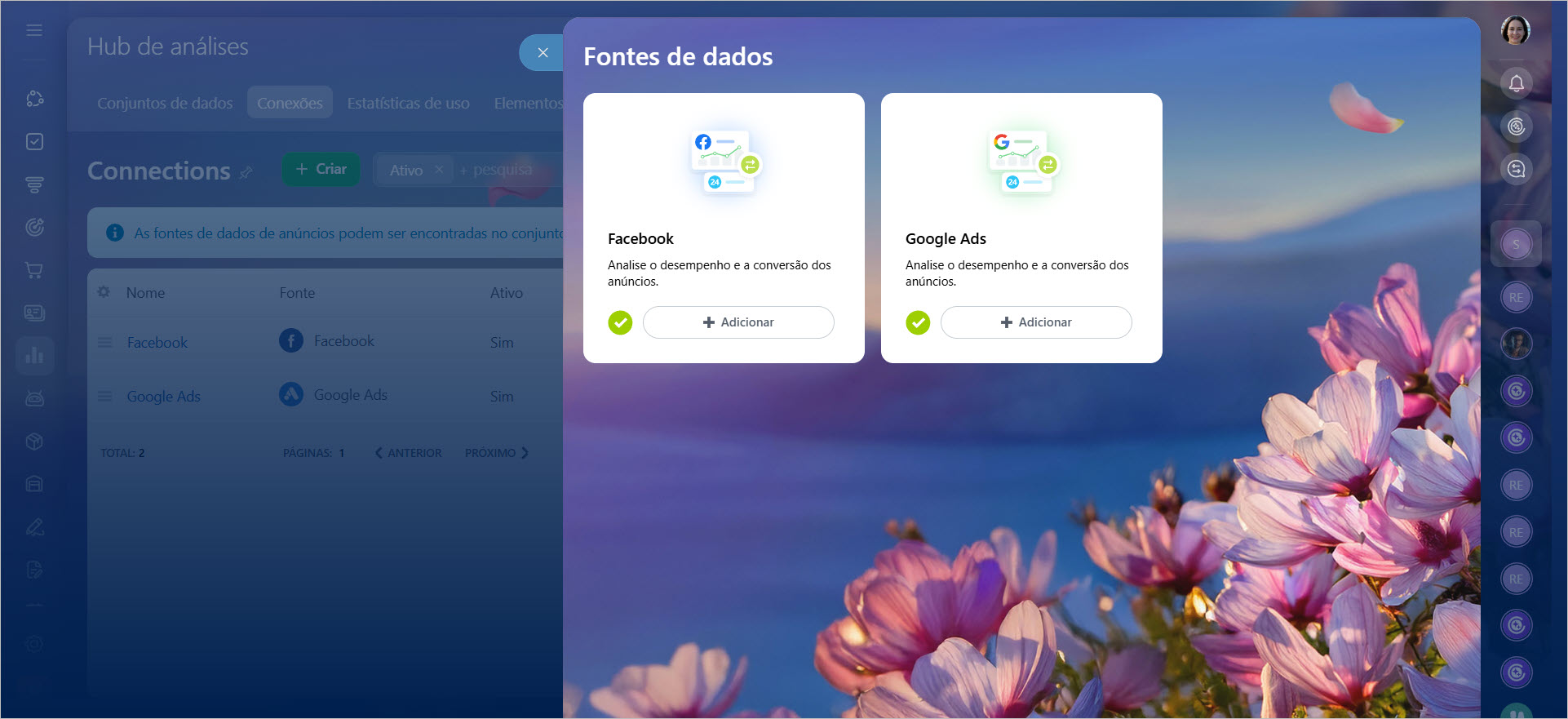1568x719 pixels.
Task: Open the Facebook row drag handle menu
Action: point(105,343)
